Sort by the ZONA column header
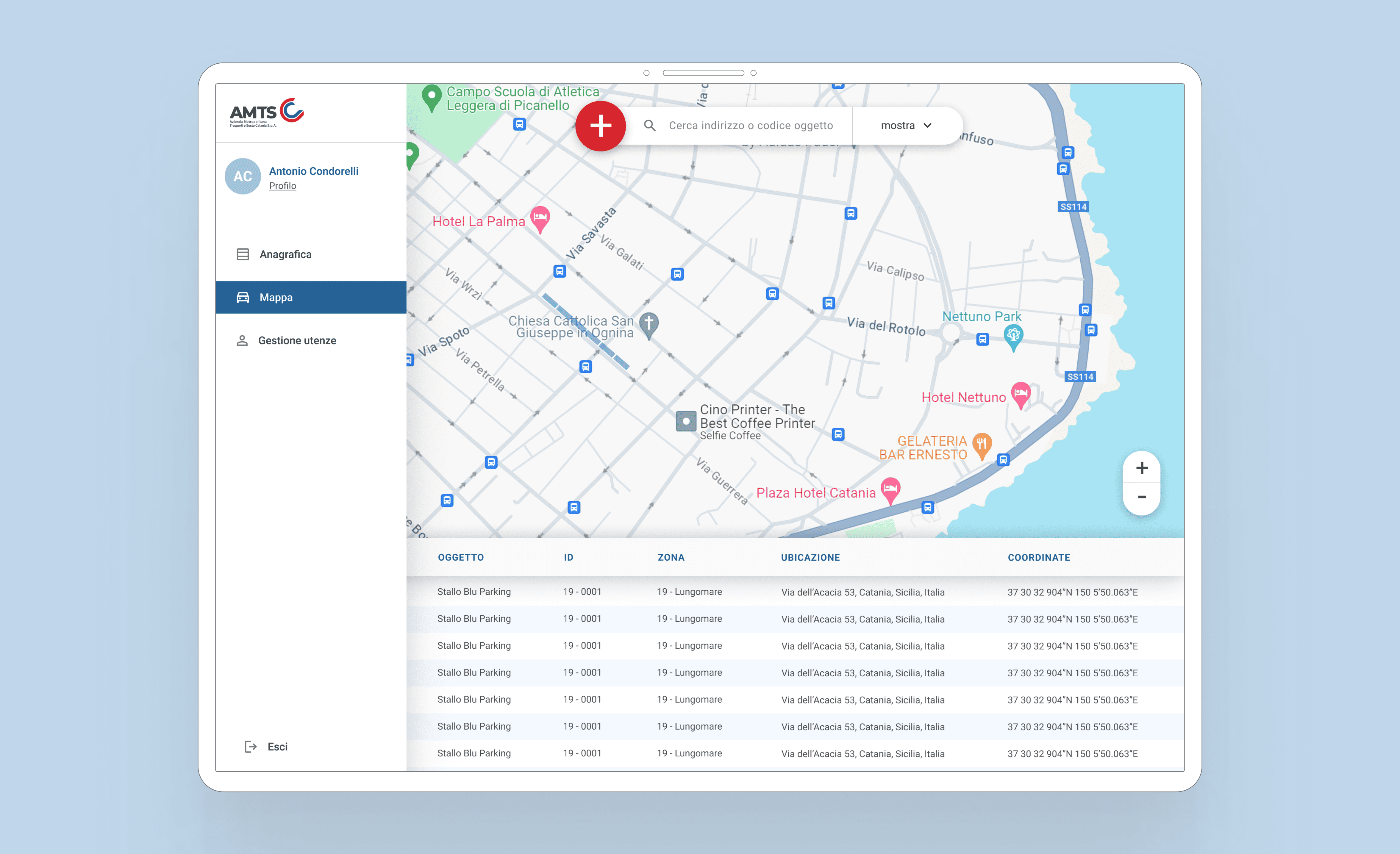 click(671, 557)
